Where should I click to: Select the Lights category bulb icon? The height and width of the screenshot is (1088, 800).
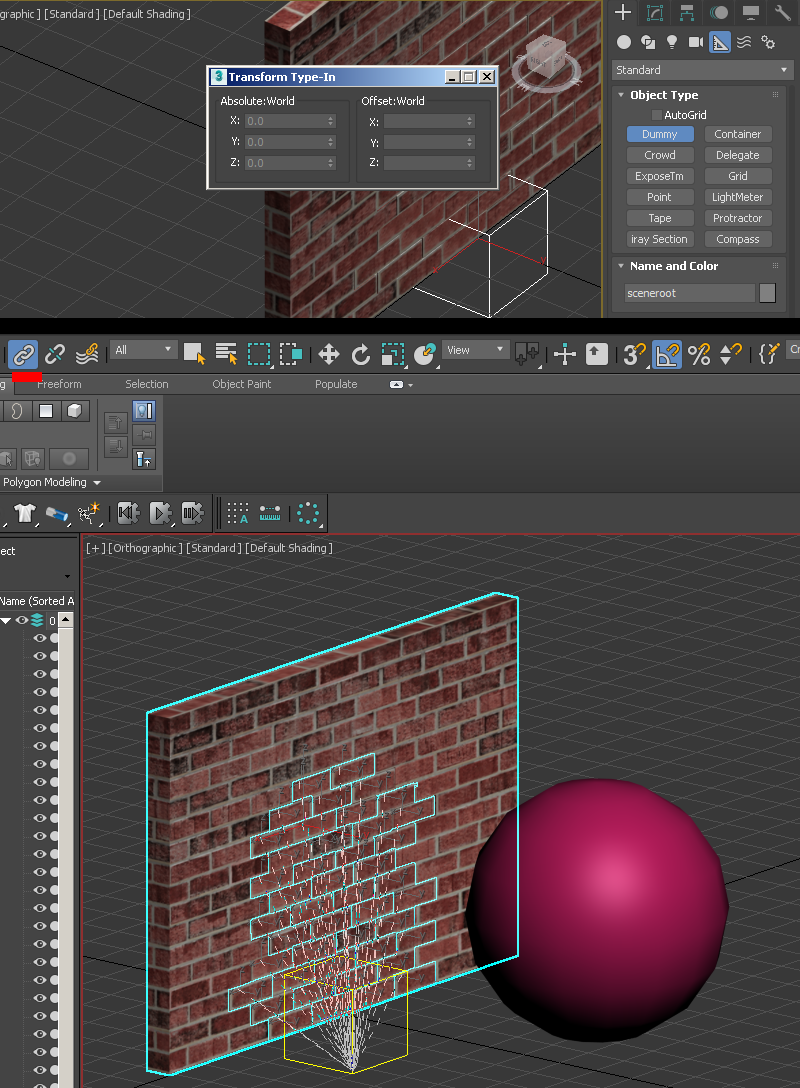click(x=672, y=42)
